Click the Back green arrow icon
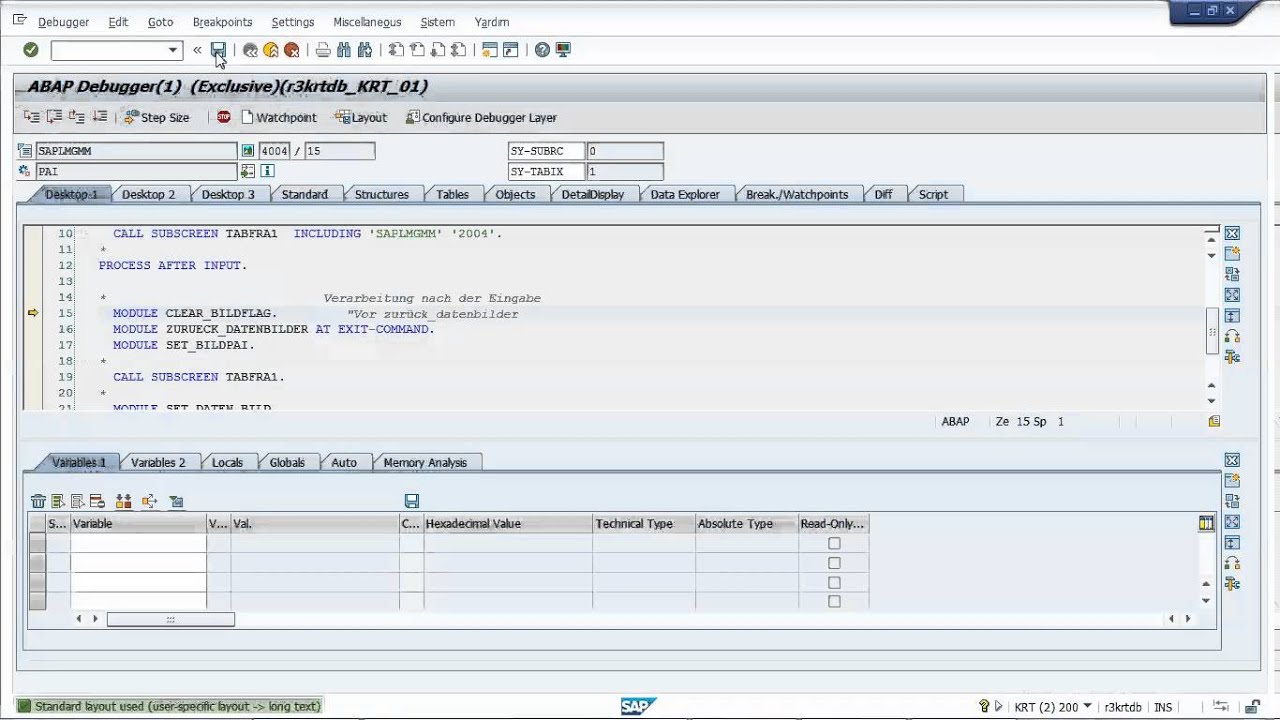This screenshot has width=1280, height=720. (250, 50)
